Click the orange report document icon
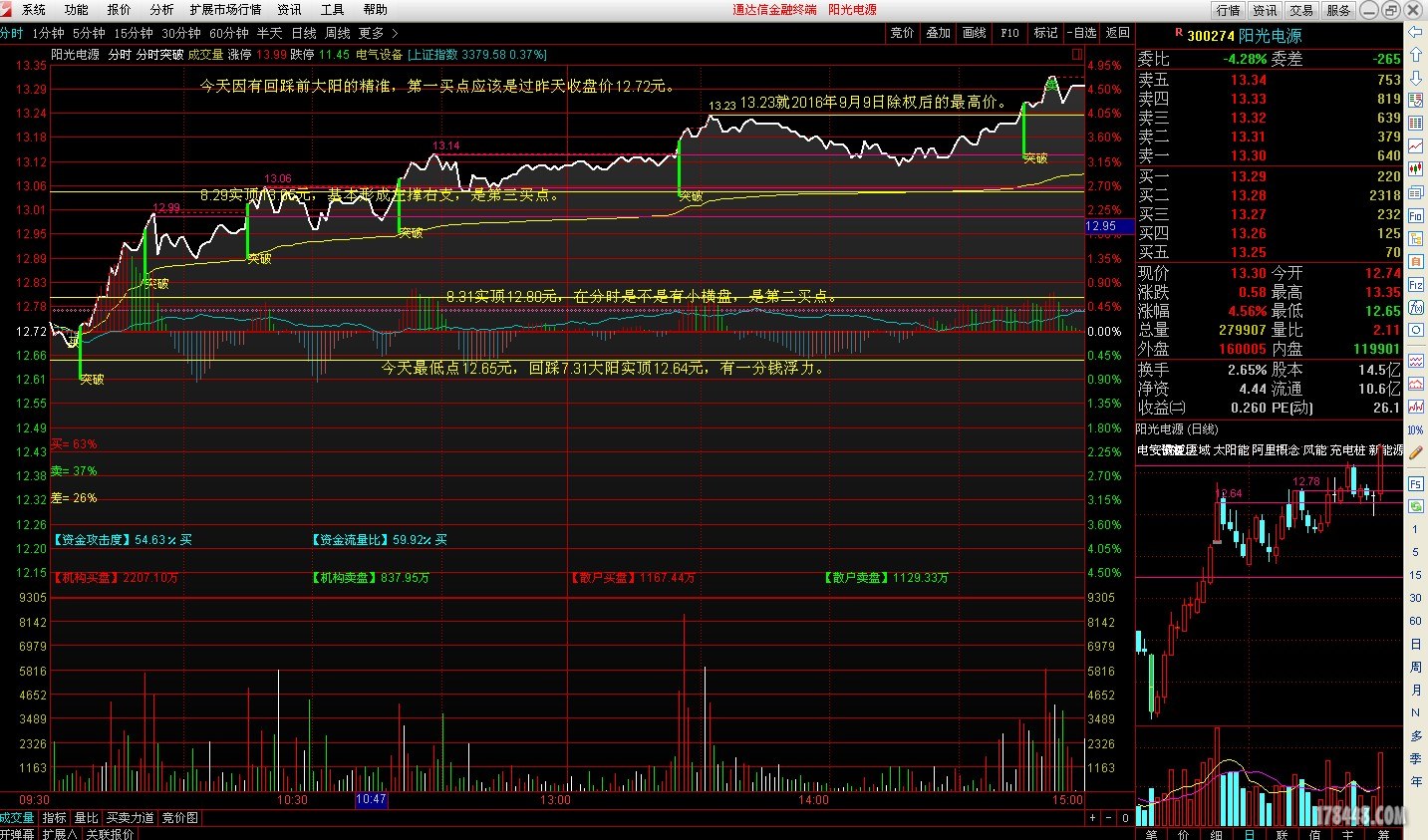Image resolution: width=1428 pixels, height=840 pixels. click(1415, 261)
